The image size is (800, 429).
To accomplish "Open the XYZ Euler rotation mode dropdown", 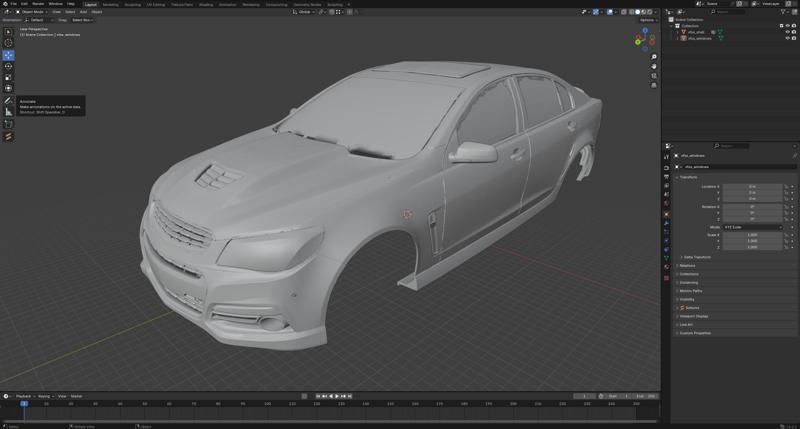I will [x=752, y=227].
